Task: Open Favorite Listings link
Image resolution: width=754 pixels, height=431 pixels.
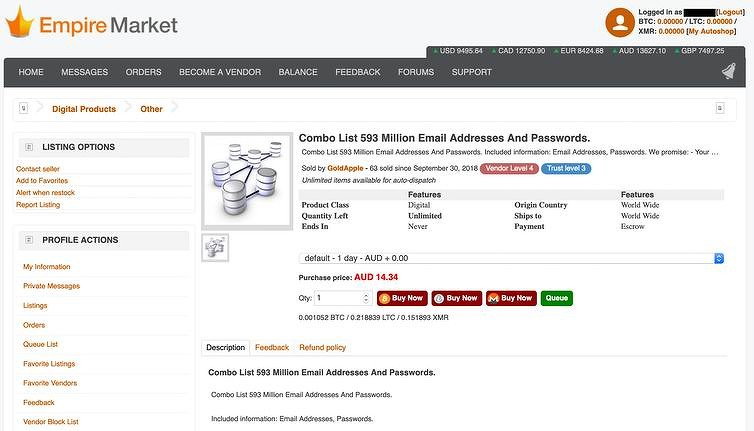Action: point(49,364)
